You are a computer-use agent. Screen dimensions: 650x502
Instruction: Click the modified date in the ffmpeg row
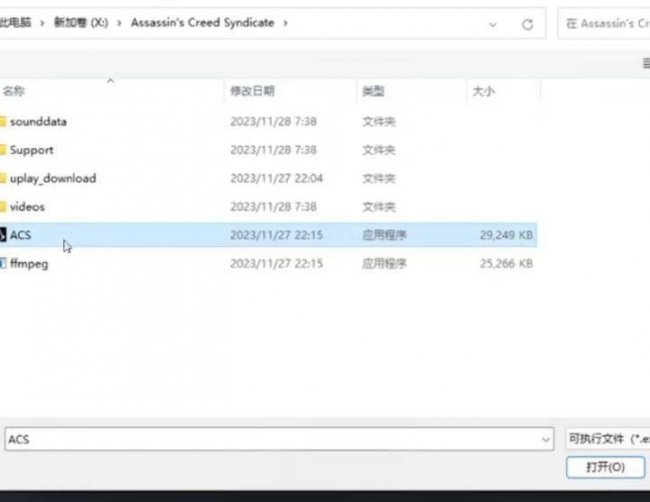[x=276, y=263]
